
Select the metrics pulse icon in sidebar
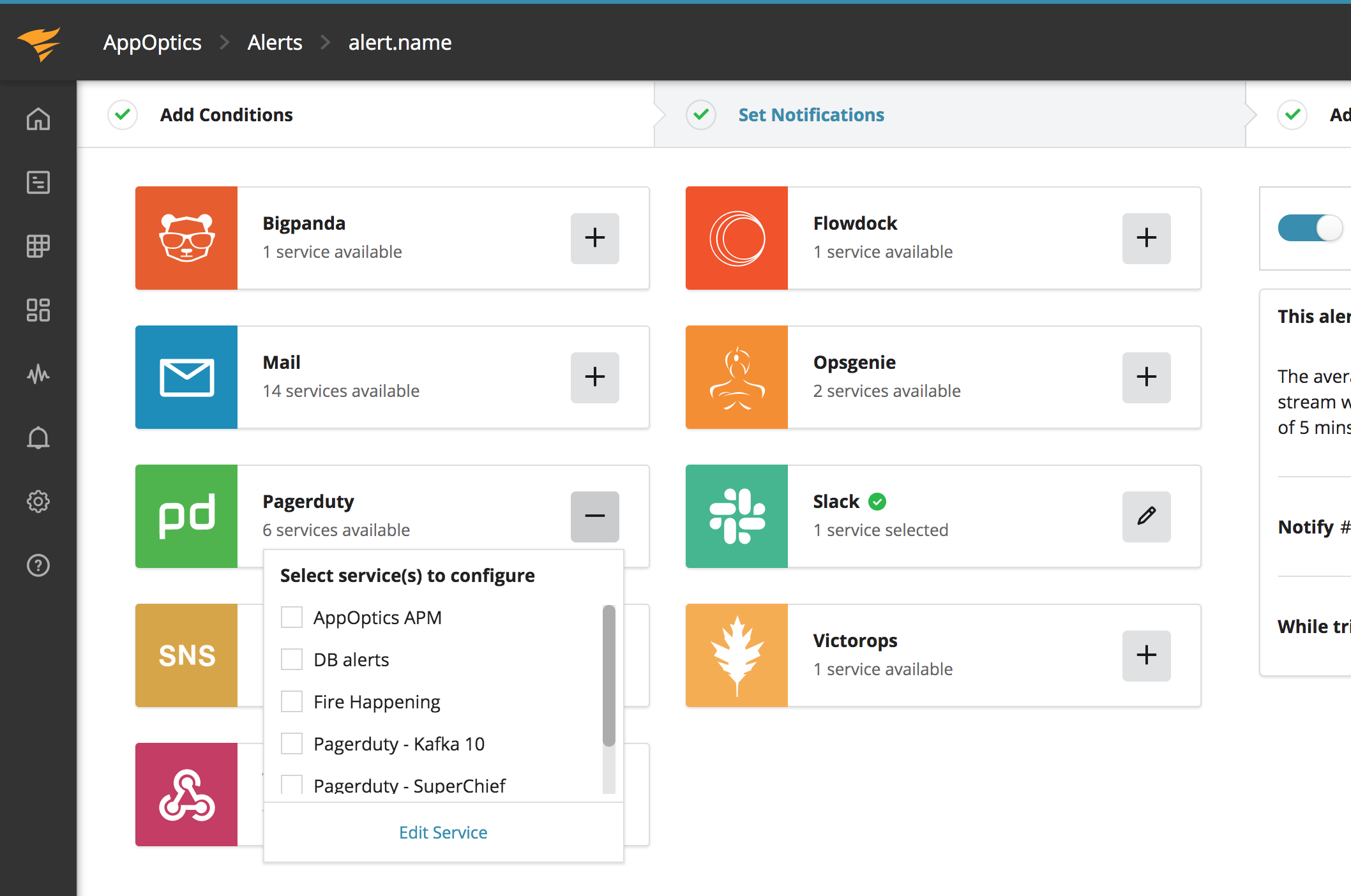click(x=38, y=375)
